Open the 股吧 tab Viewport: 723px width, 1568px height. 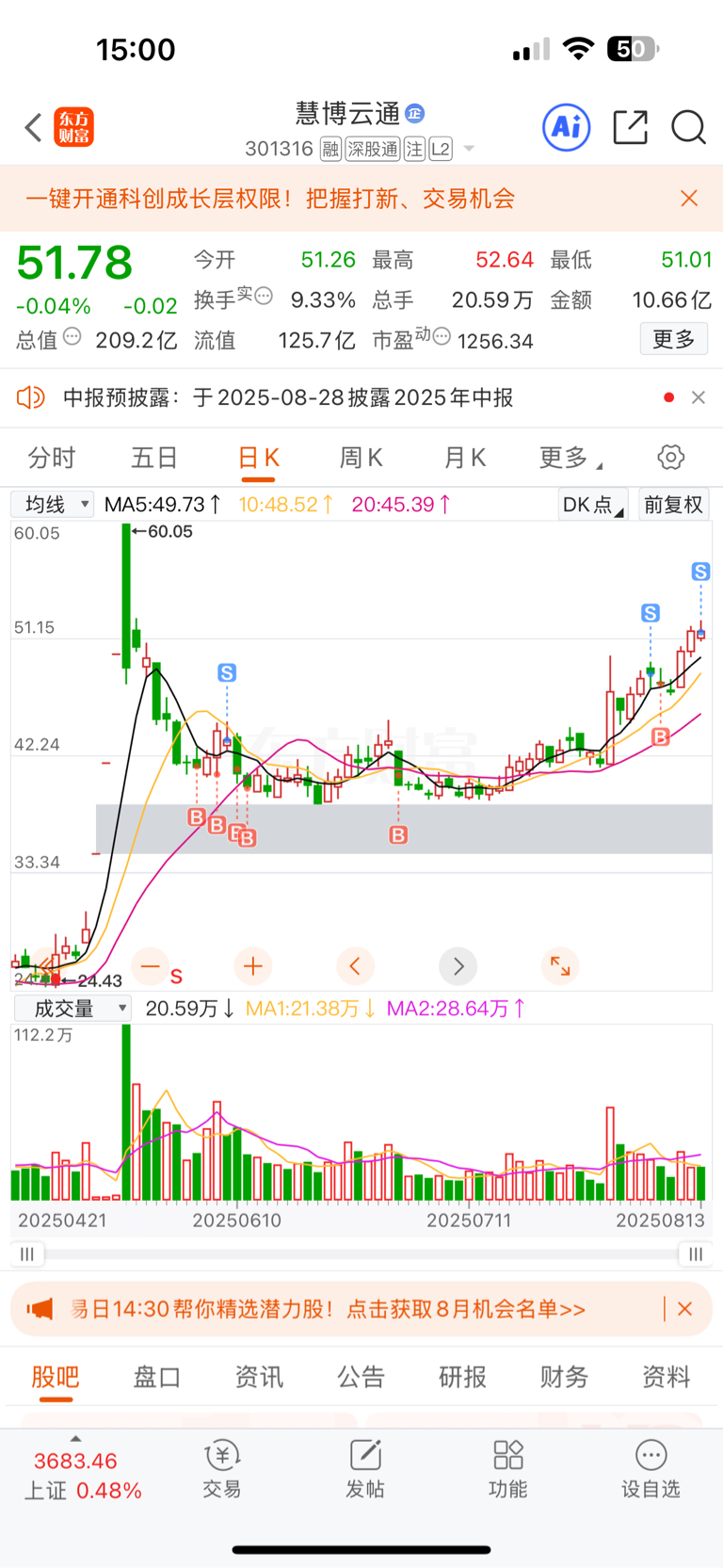(x=56, y=1377)
